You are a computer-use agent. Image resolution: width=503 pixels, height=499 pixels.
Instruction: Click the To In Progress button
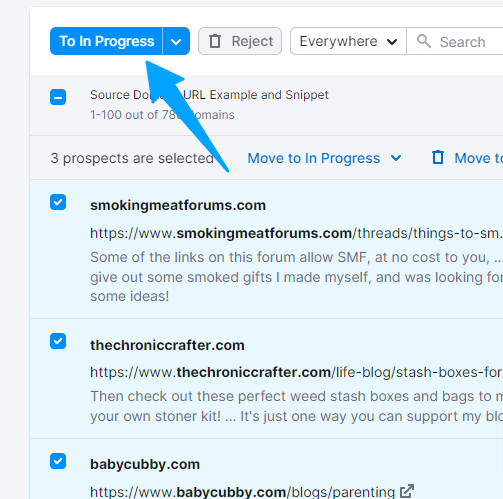click(x=106, y=41)
